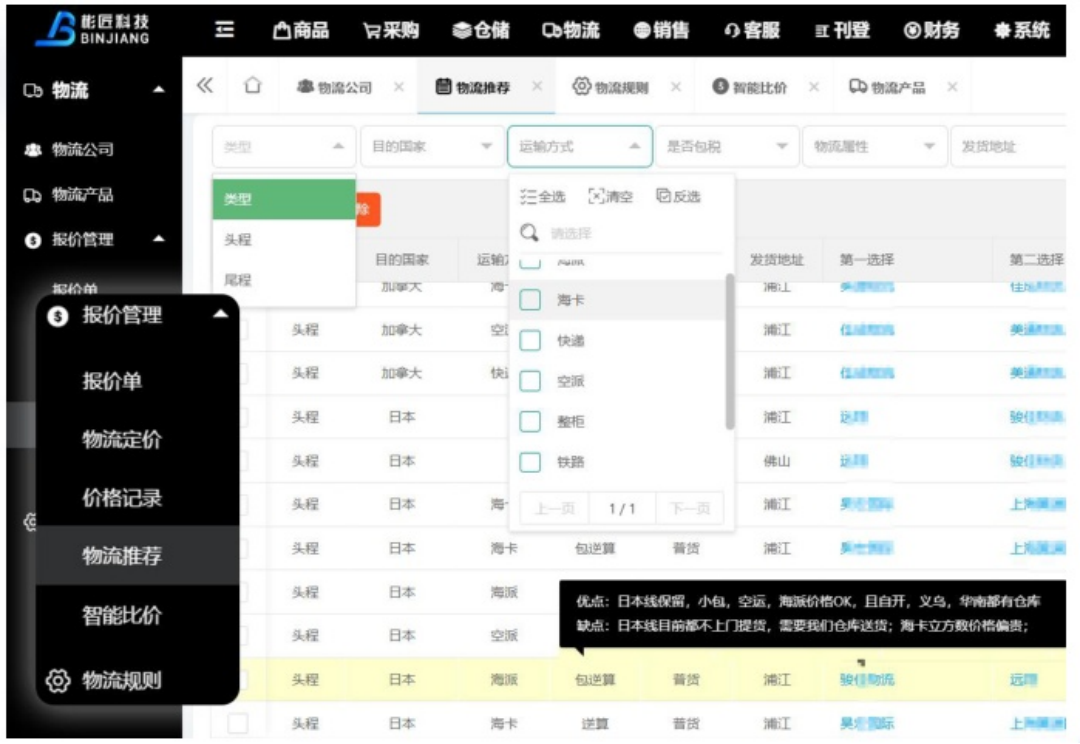Switch to the 物流规则 tab
This screenshot has height=744, width=1080.
[x=610, y=87]
